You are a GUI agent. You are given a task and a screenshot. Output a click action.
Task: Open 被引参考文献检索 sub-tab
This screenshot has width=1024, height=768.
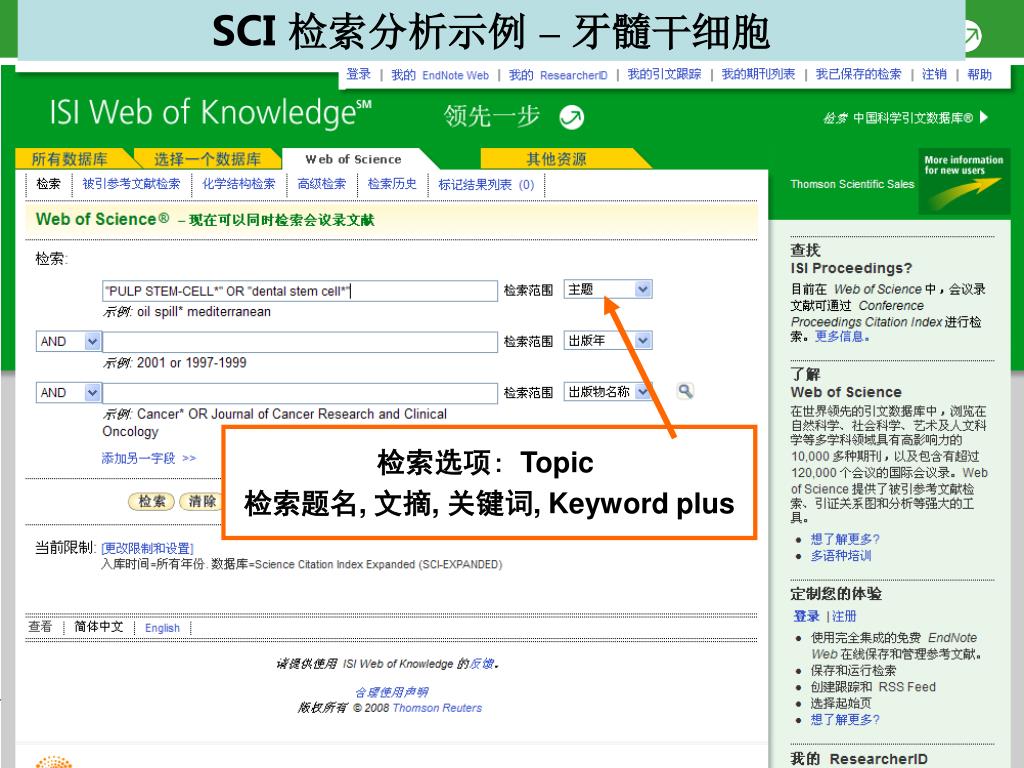[x=131, y=184]
